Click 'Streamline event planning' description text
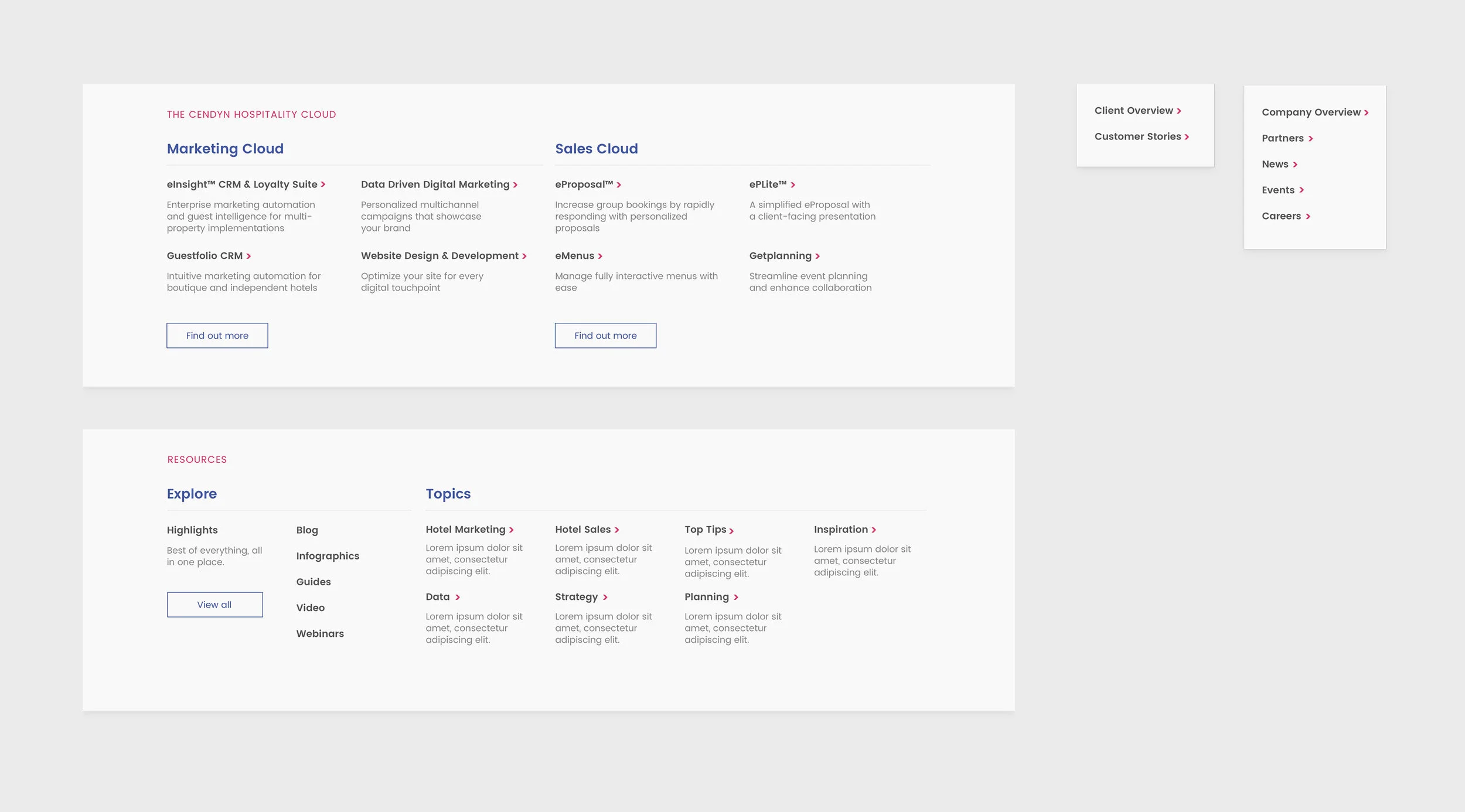 coord(810,282)
